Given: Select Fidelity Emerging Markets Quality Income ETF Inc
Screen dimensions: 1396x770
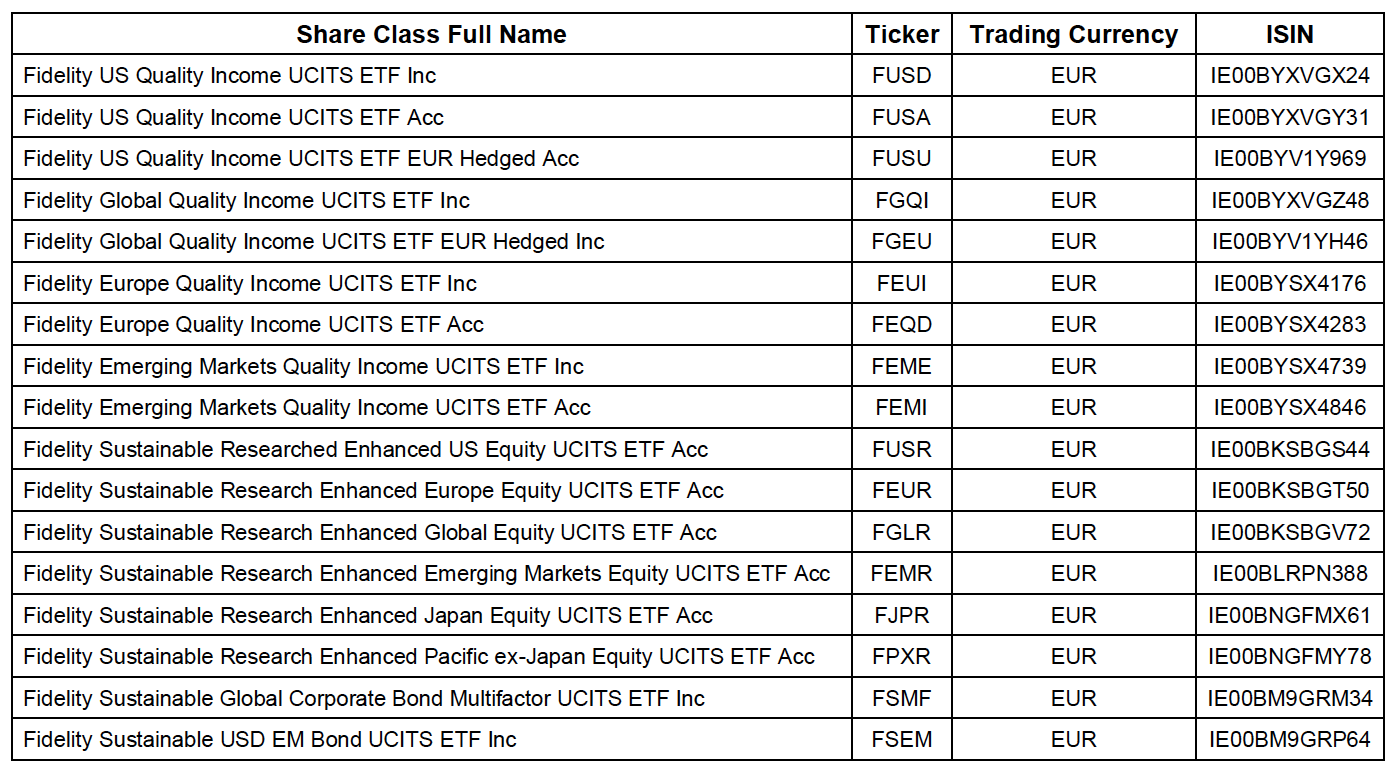Looking at the screenshot, I should (x=303, y=367).
